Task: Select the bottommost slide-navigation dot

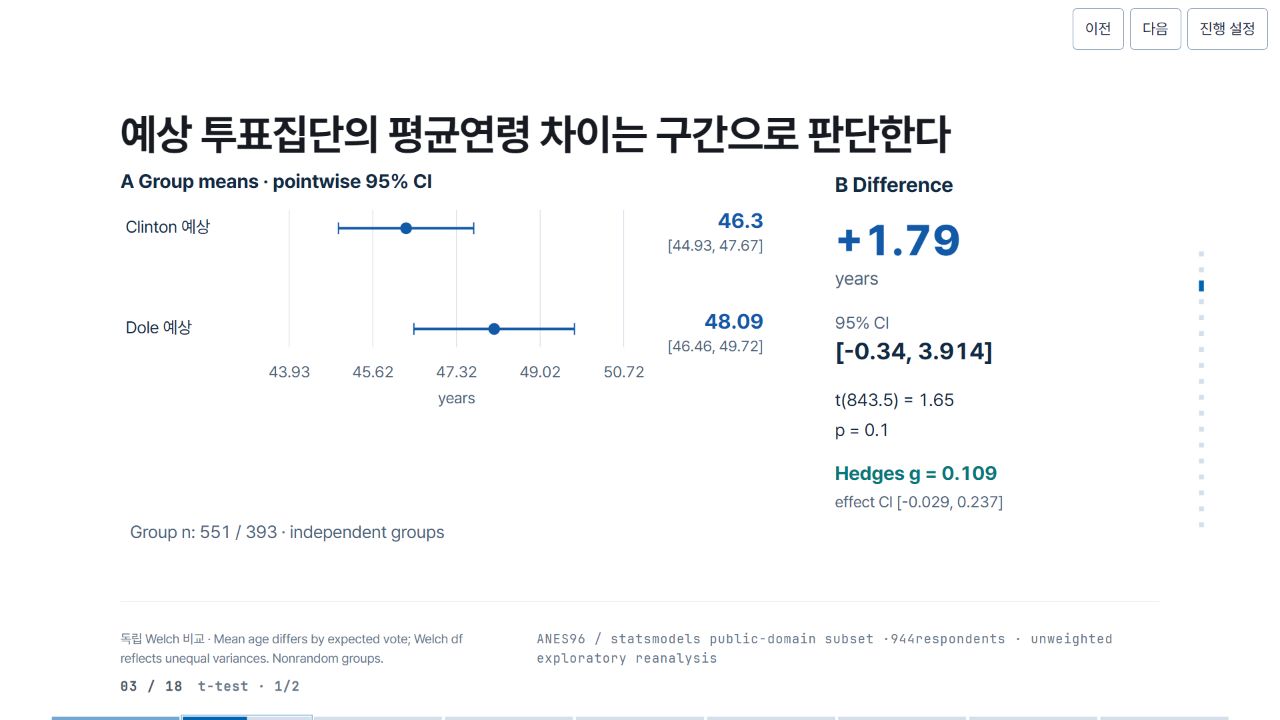Action: [x=1201, y=524]
